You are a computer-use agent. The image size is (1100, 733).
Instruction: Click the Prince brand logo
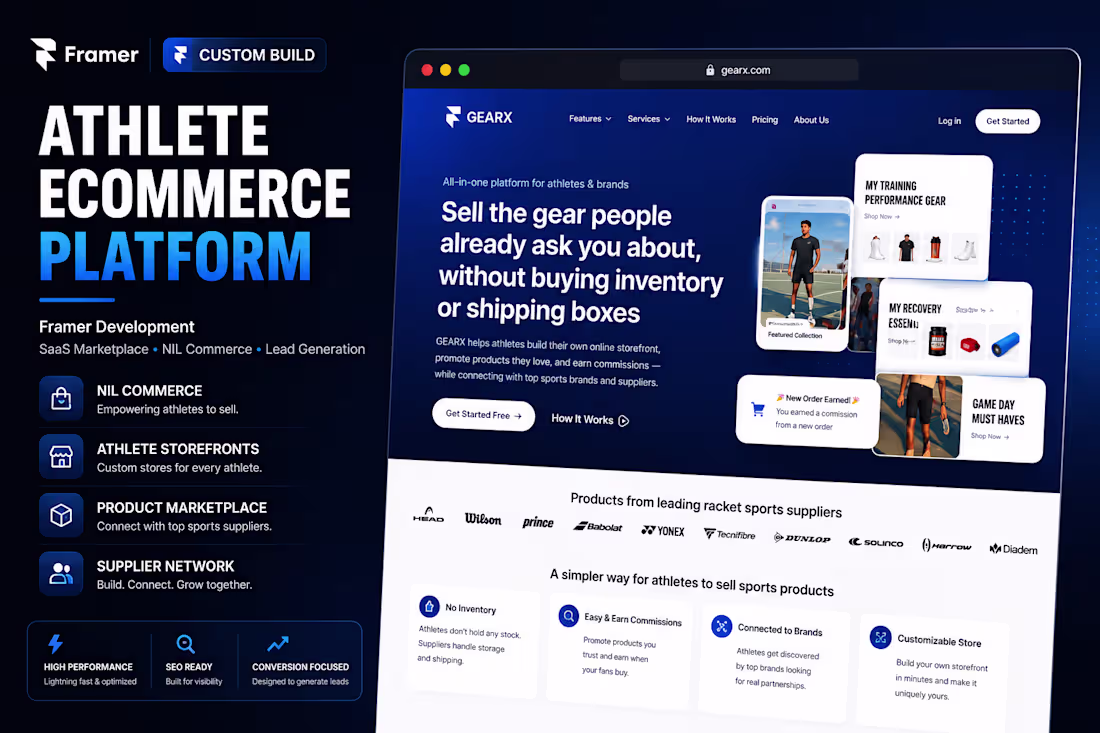point(537,523)
